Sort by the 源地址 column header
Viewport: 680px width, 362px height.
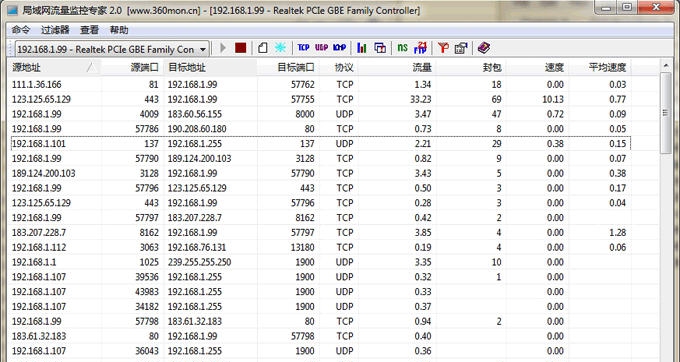coord(55,68)
